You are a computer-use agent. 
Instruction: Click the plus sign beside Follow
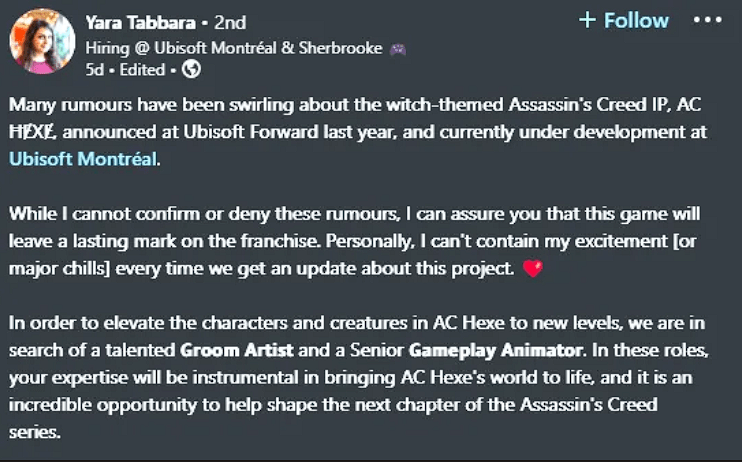click(587, 20)
